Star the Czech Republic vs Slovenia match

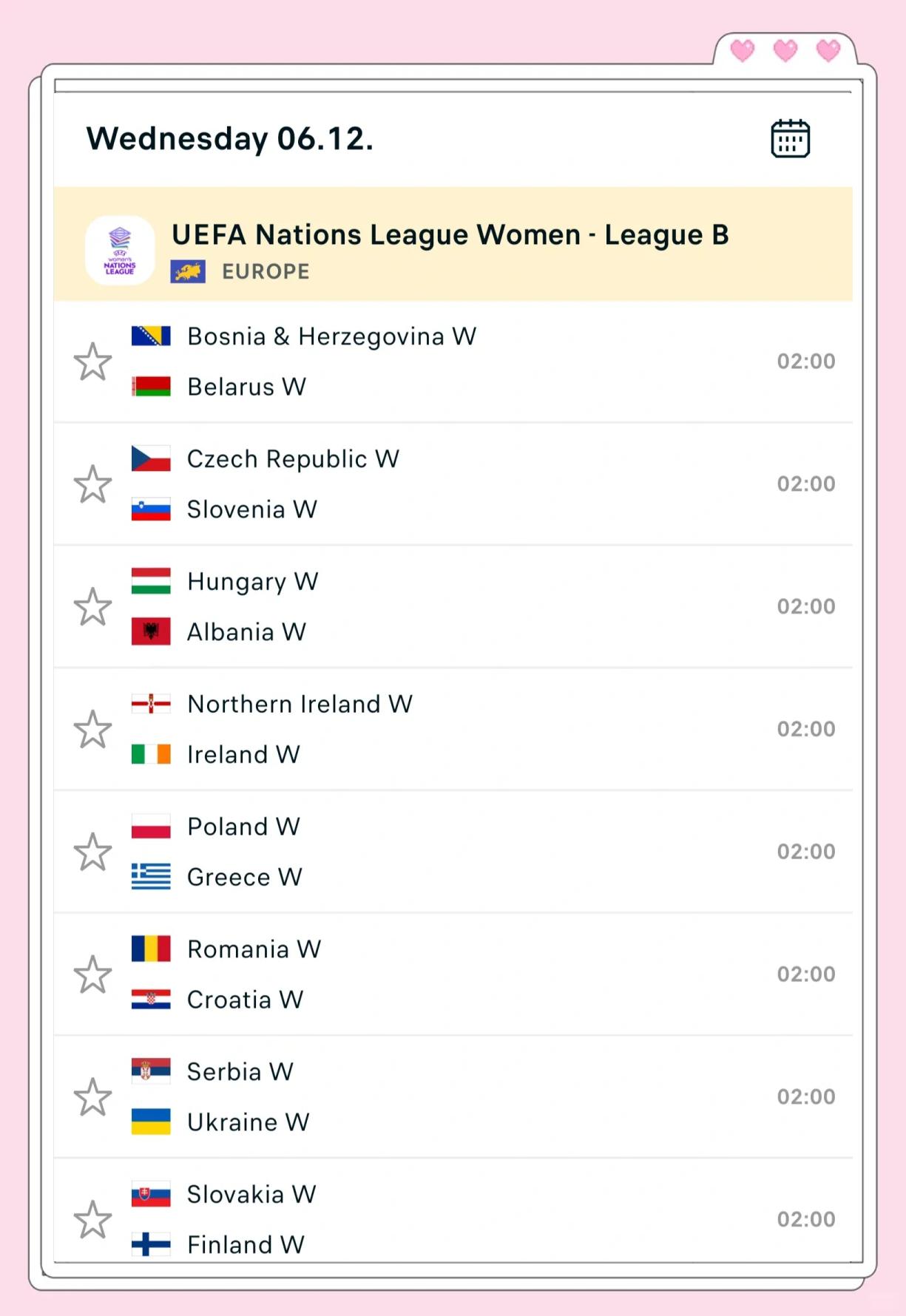pyautogui.click(x=92, y=484)
